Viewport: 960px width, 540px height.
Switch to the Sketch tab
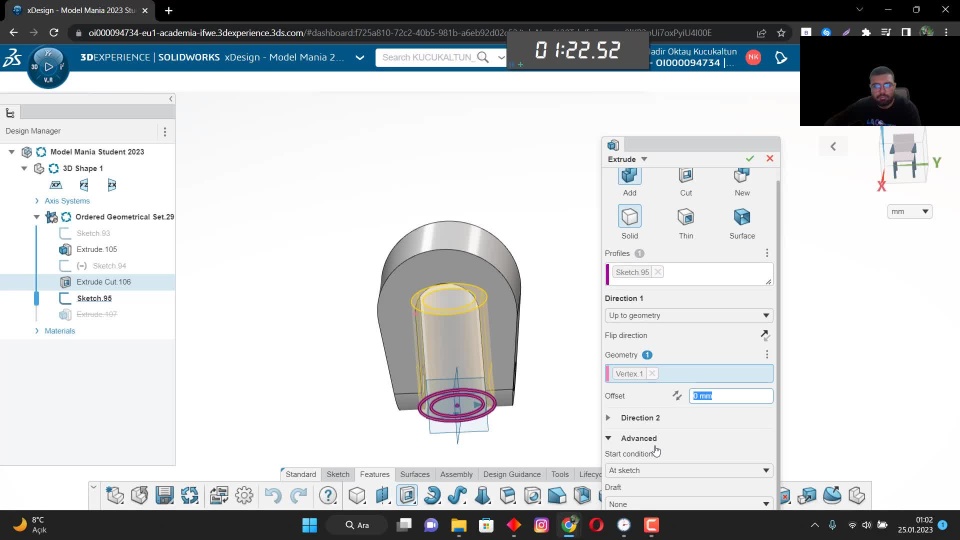338,474
